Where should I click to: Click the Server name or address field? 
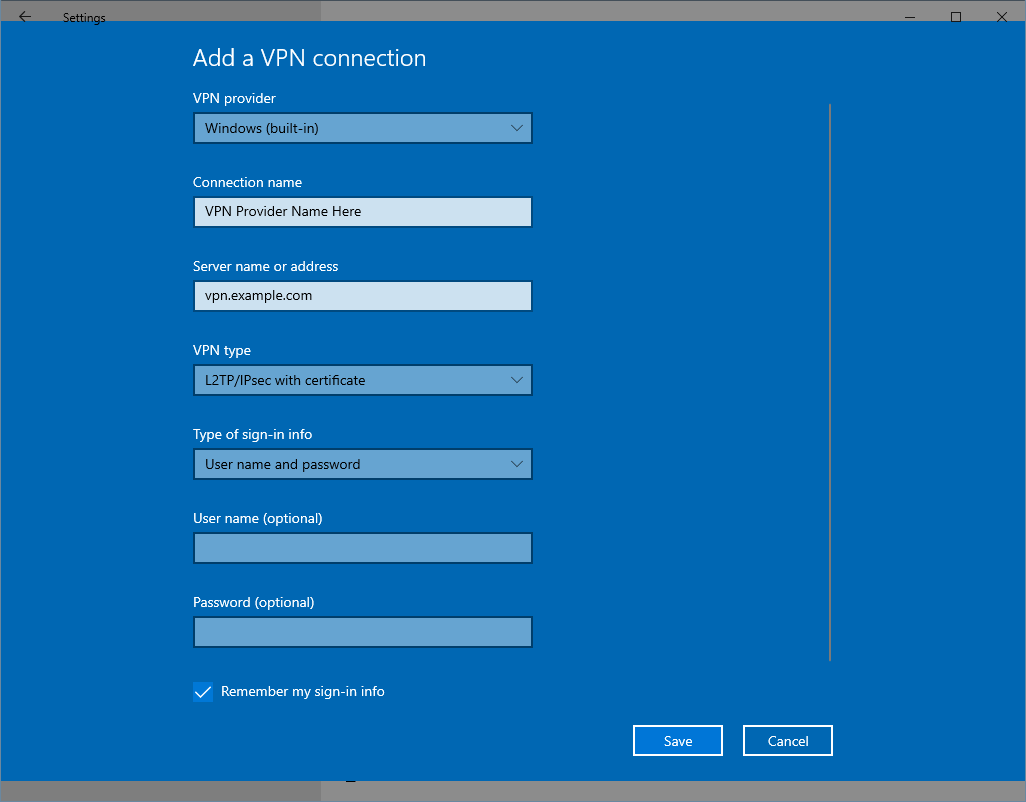point(362,296)
